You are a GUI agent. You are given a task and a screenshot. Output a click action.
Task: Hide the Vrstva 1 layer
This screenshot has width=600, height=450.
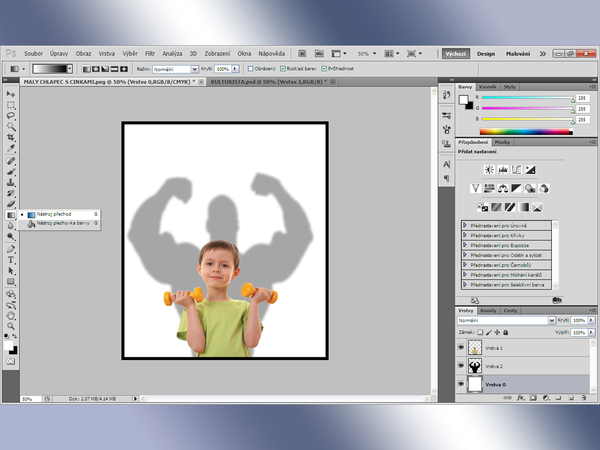461,348
